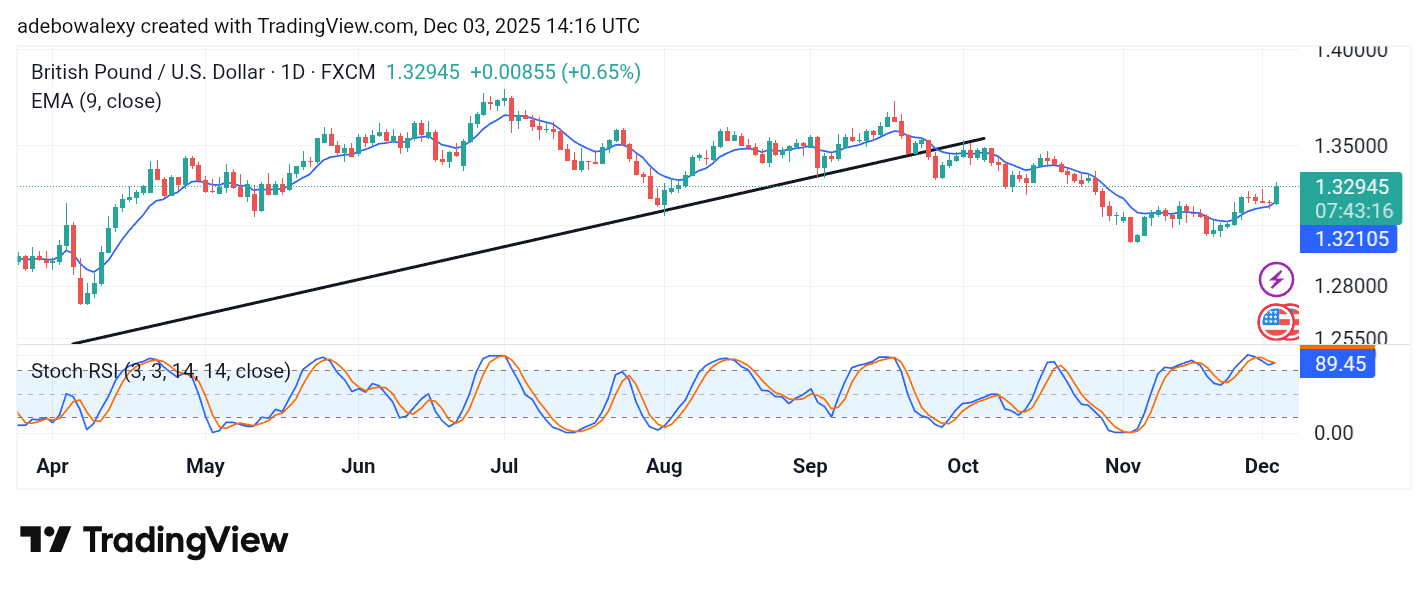The height and width of the screenshot is (591, 1428).
Task: Click the Stoch RSI value tag 89.45
Action: click(1338, 364)
